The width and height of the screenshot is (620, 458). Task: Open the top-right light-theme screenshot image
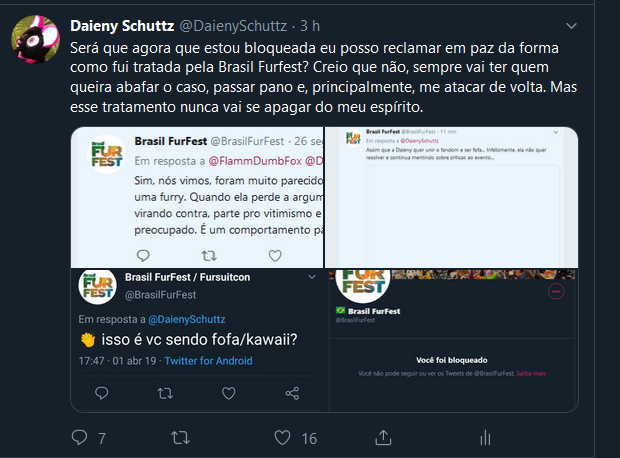[x=451, y=196]
